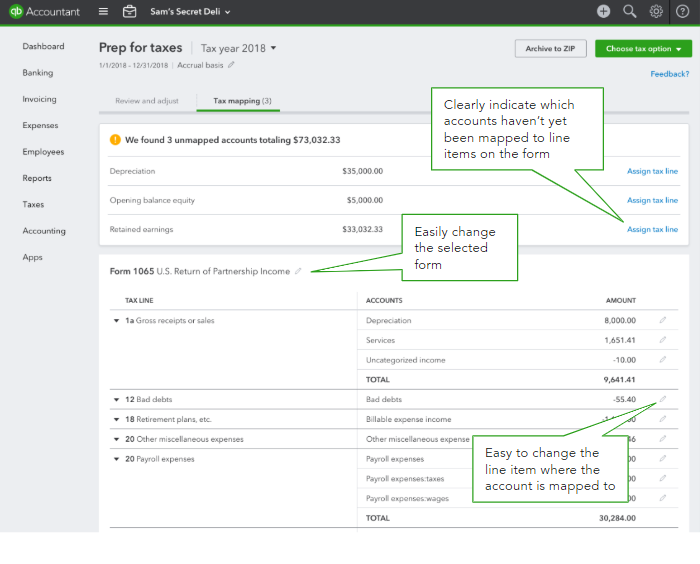Assign tax line for Depreciation
Image resolution: width=700 pixels, height=564 pixels.
(652, 171)
